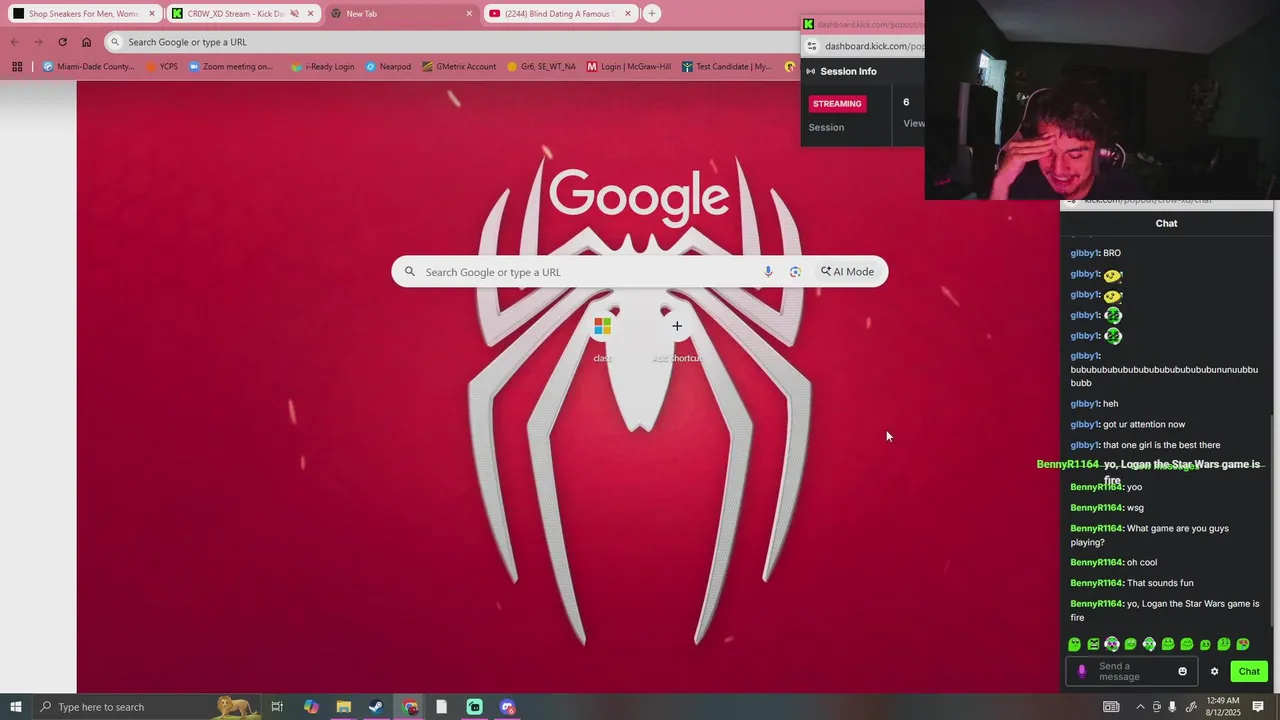This screenshot has width=1280, height=720.
Task: Switch to Chrome on the taskbar
Action: [x=410, y=707]
